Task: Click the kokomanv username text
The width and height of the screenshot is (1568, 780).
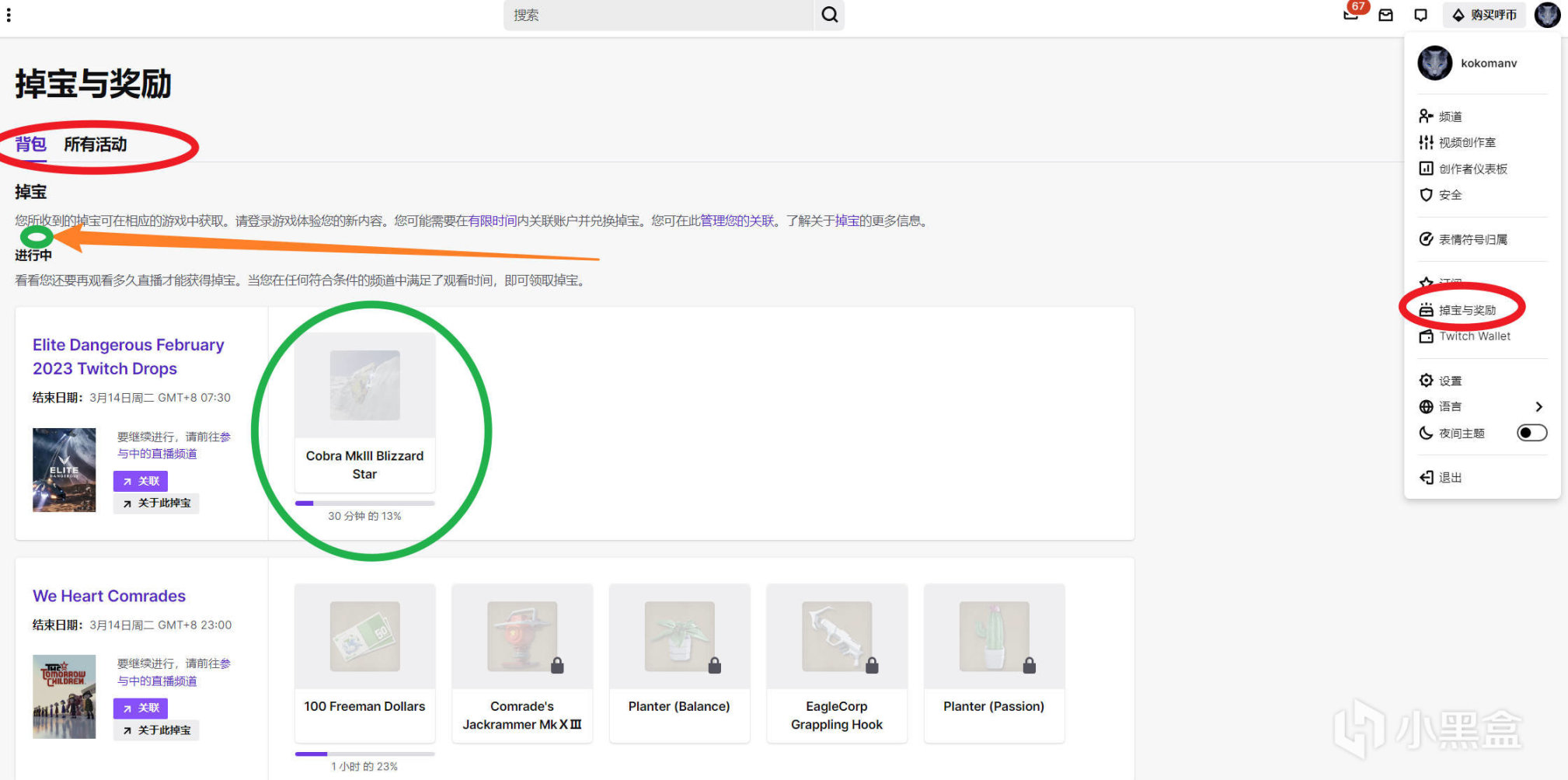Action: tap(1489, 63)
